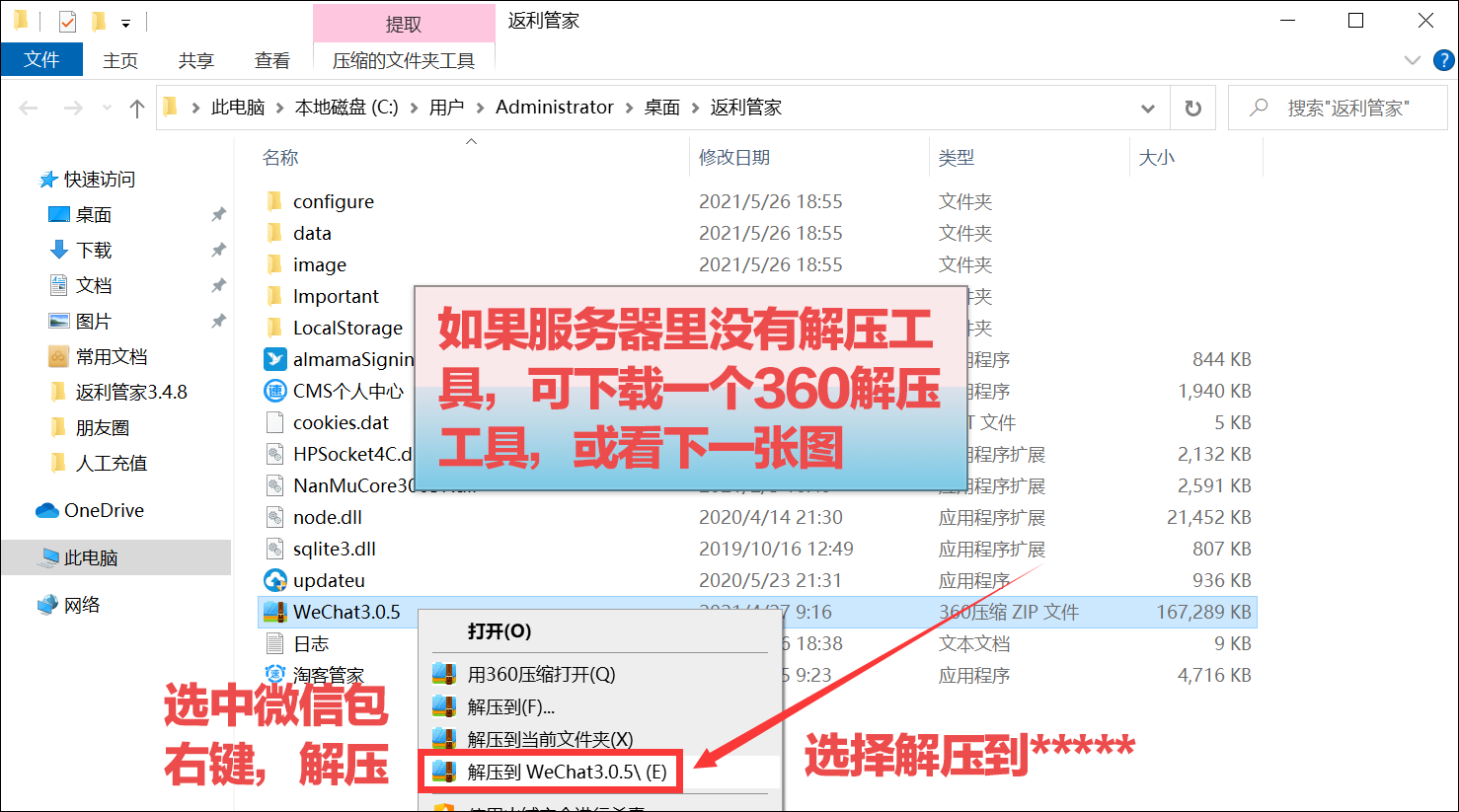The image size is (1459, 812).
Task: Click the Properties checkmark icon in title bar
Action: click(x=67, y=21)
